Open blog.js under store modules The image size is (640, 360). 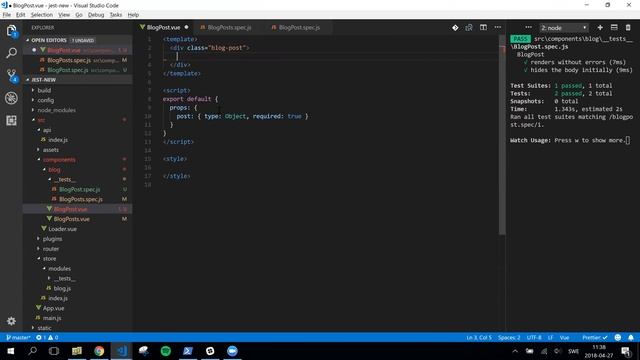click(62, 288)
